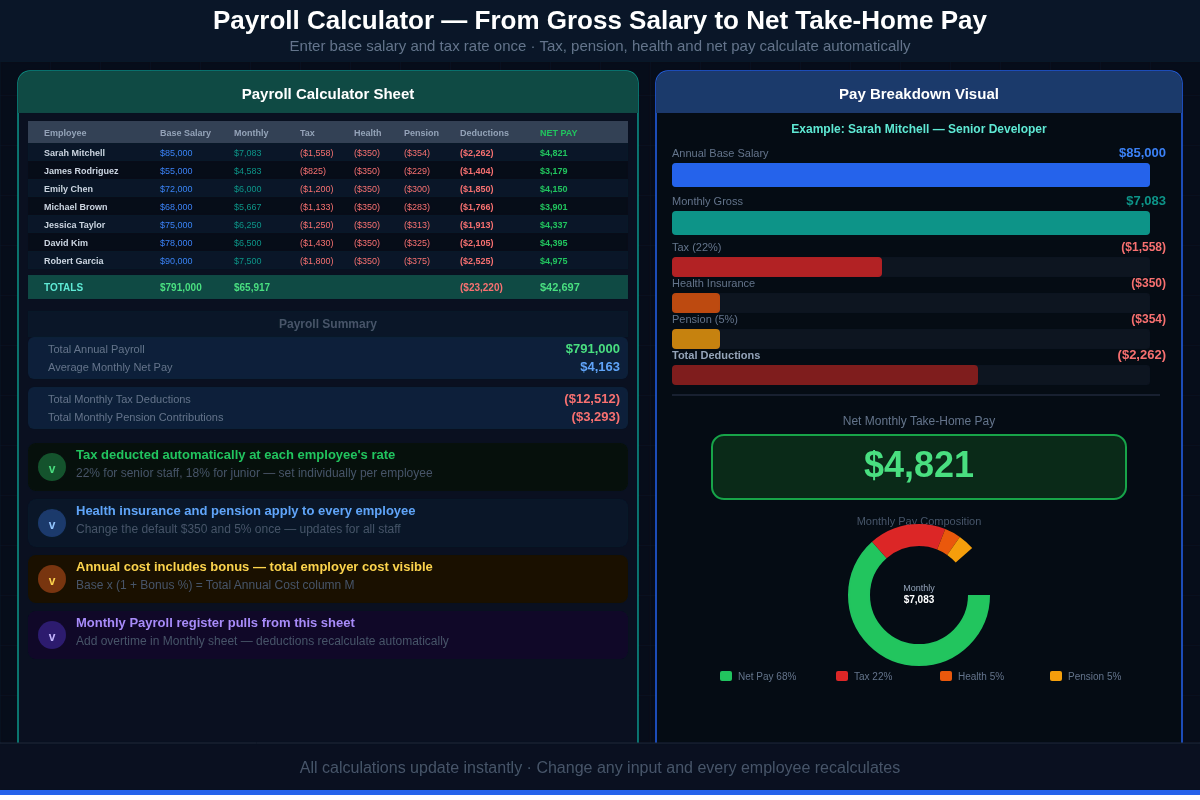
Task: Click the center of the Monthly donut chart
Action: 918,595
